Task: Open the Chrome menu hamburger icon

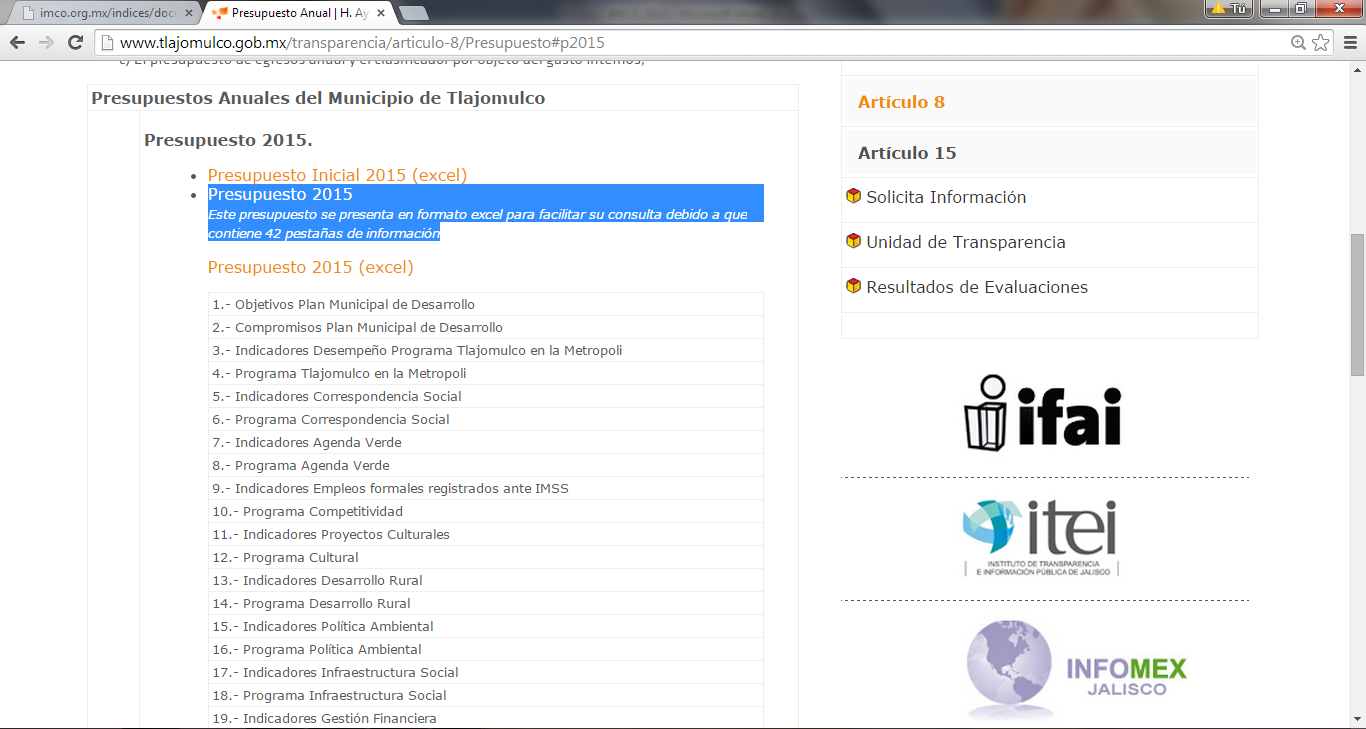Action: 1349,43
